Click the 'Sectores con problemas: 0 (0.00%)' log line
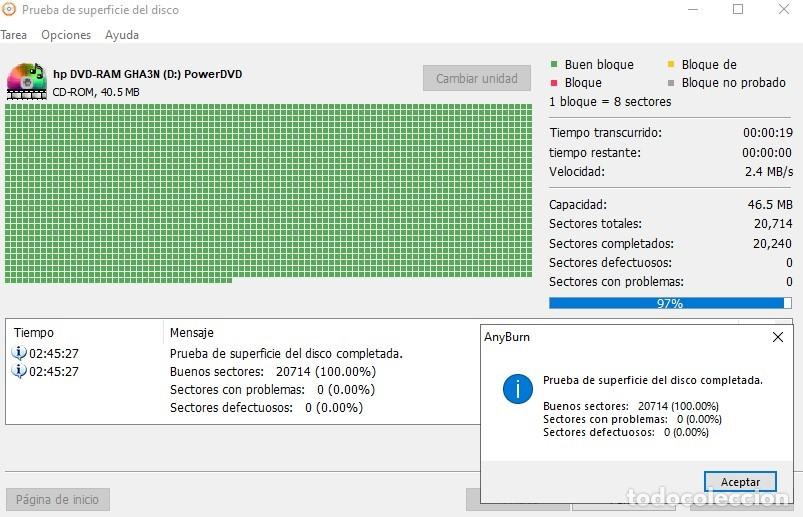 (272, 390)
